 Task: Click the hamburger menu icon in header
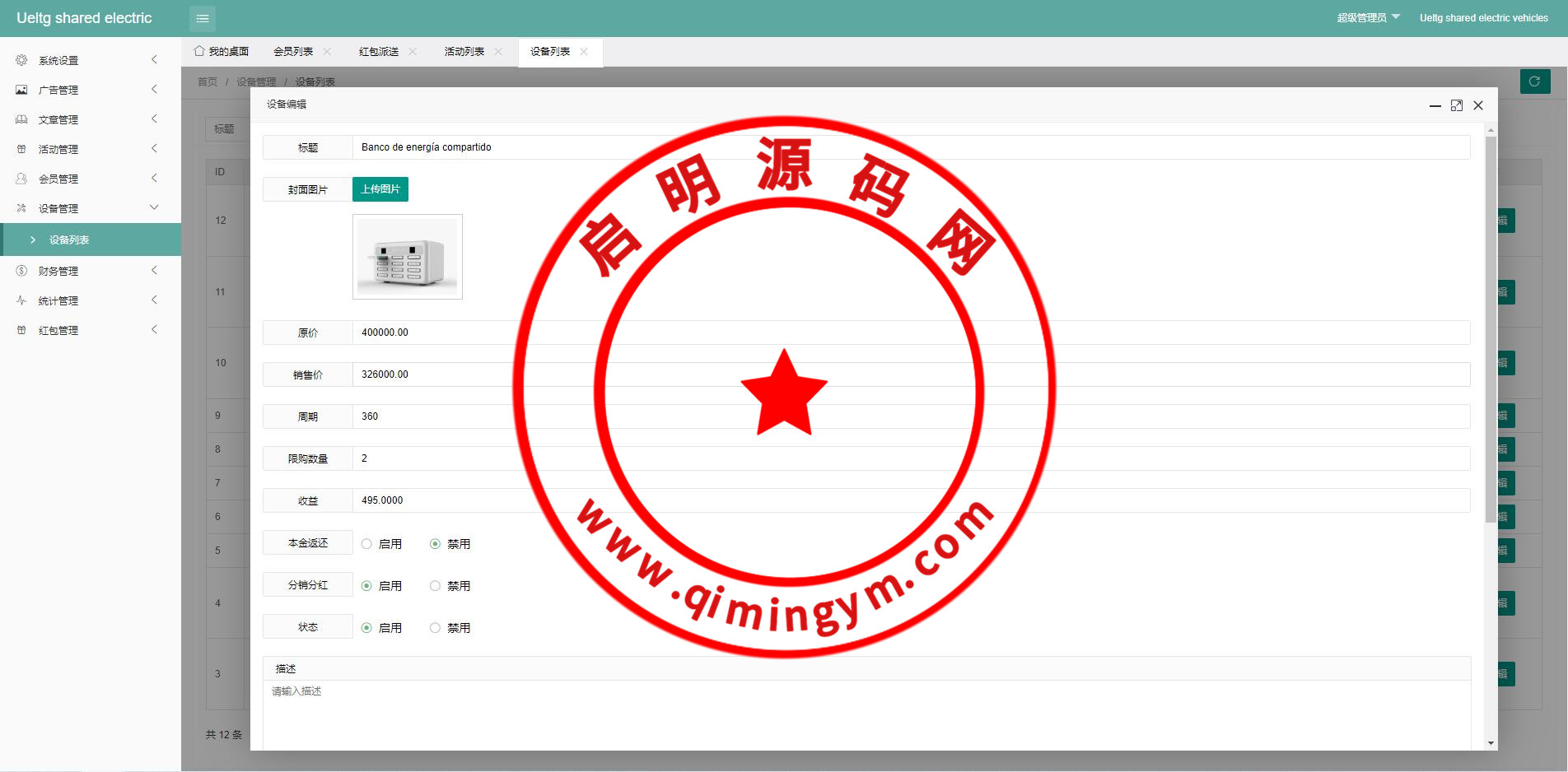point(203,18)
